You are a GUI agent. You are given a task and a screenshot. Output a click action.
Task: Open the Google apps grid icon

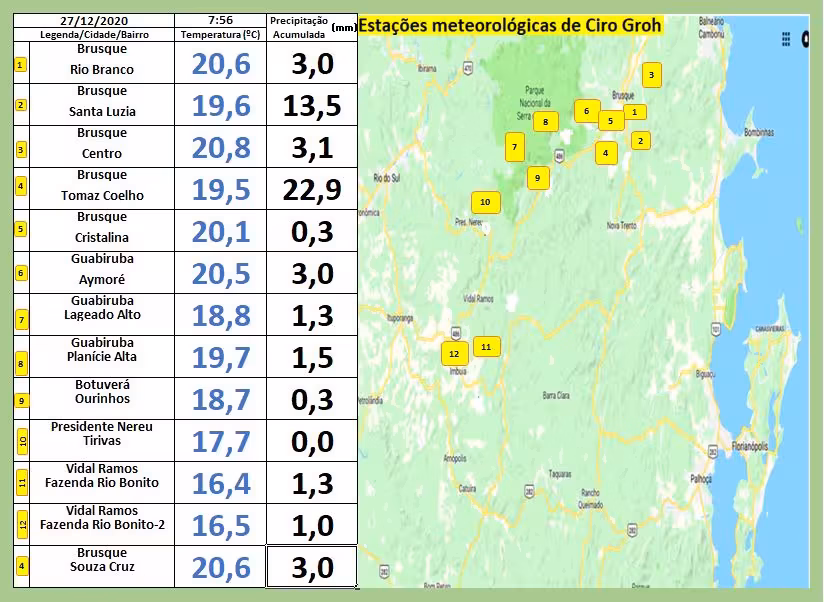785,39
